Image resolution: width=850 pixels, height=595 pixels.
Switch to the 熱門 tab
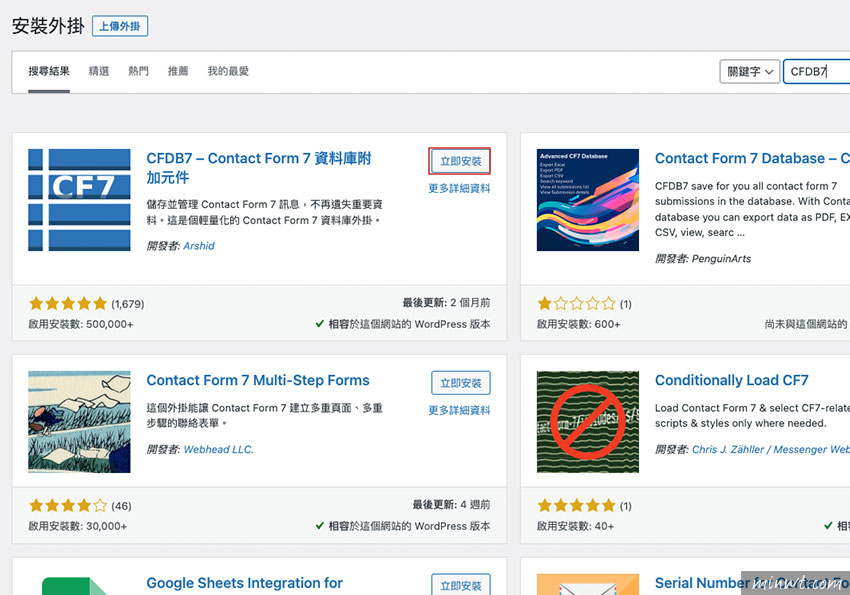[138, 71]
